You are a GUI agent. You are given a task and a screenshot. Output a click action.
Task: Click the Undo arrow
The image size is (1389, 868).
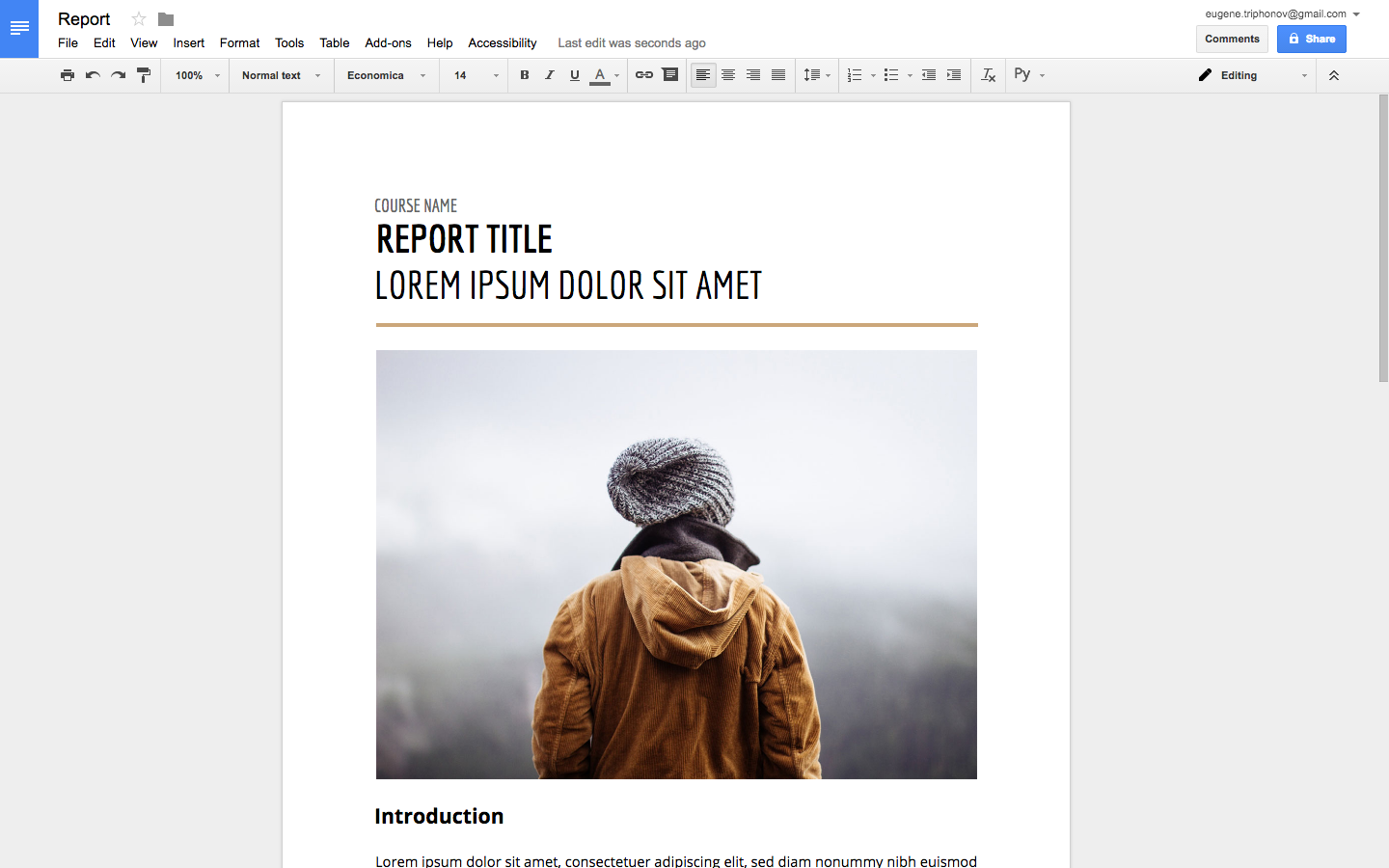click(x=93, y=75)
